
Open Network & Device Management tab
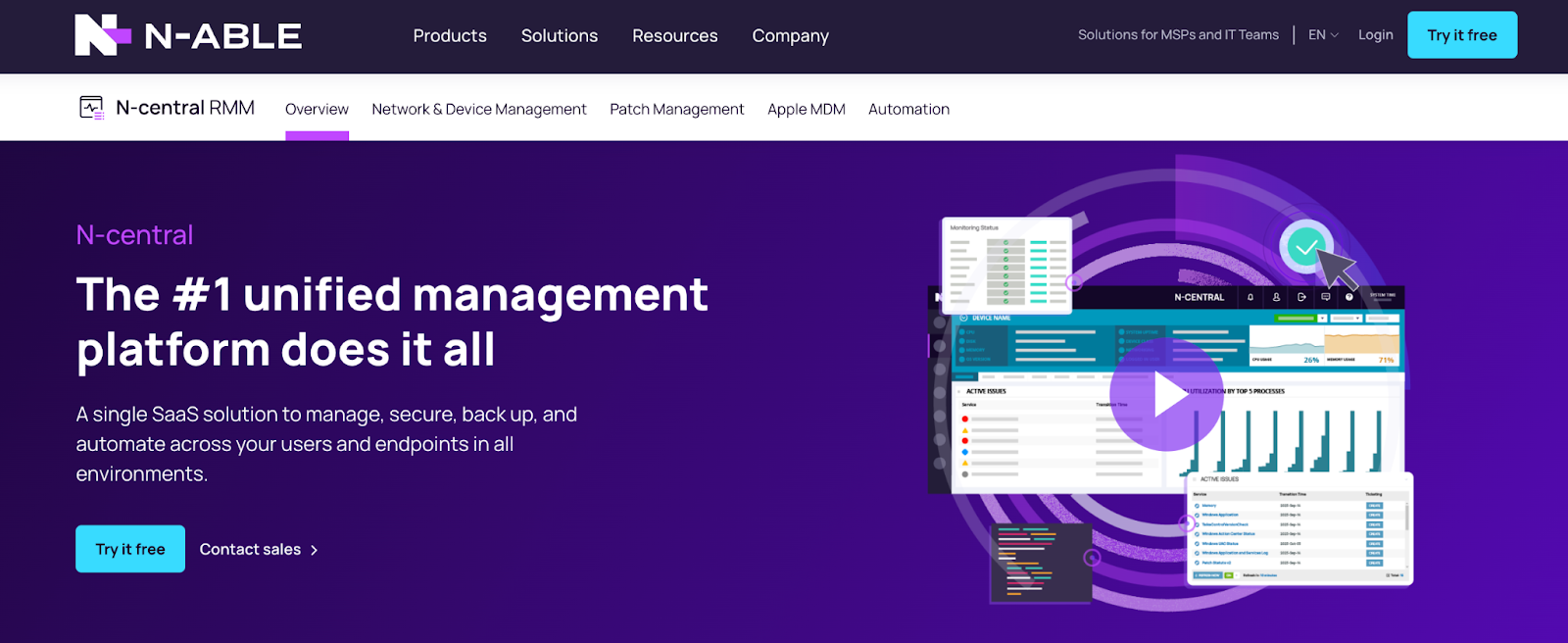click(x=479, y=109)
